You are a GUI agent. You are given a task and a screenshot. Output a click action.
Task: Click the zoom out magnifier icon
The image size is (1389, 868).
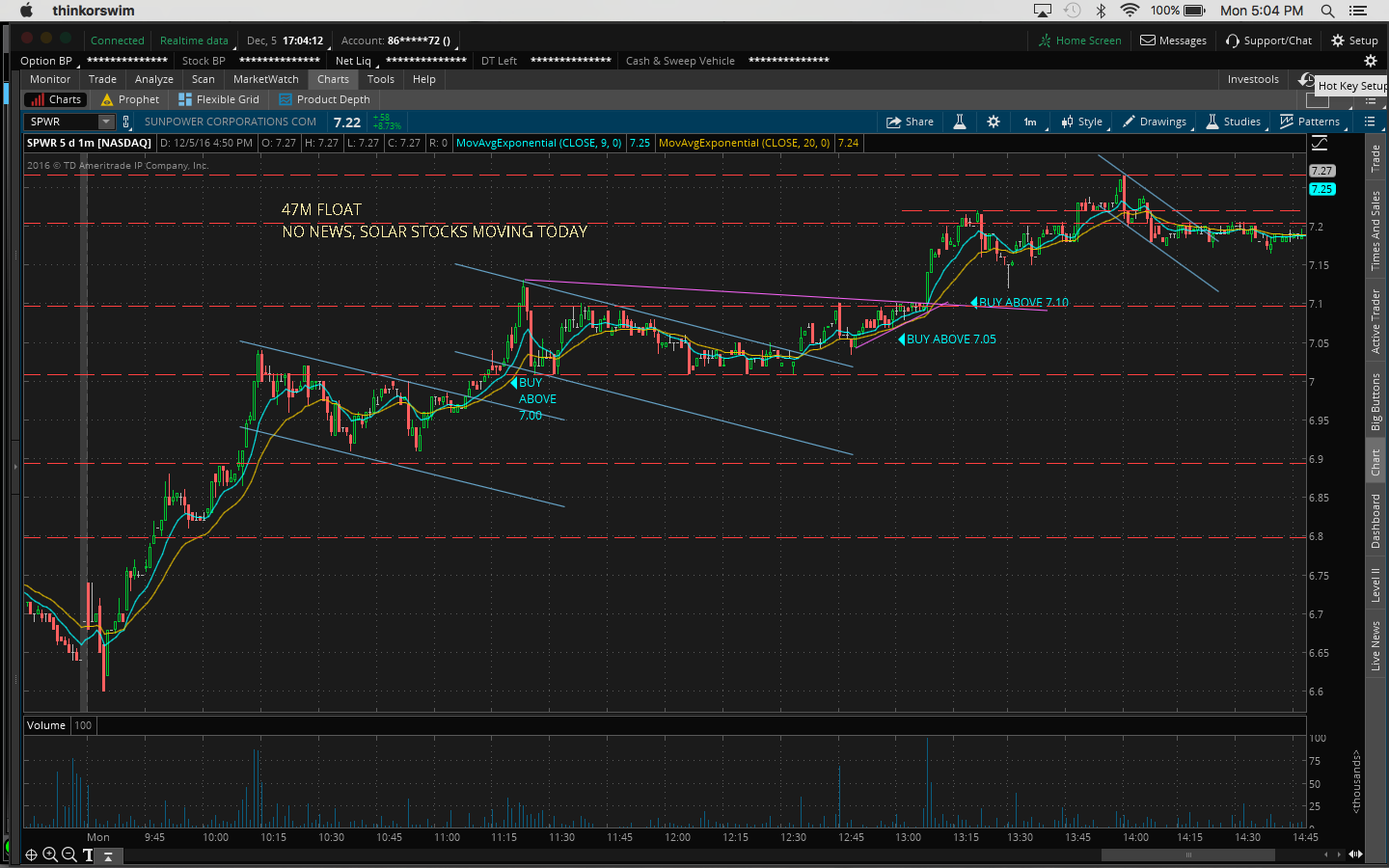point(69,854)
